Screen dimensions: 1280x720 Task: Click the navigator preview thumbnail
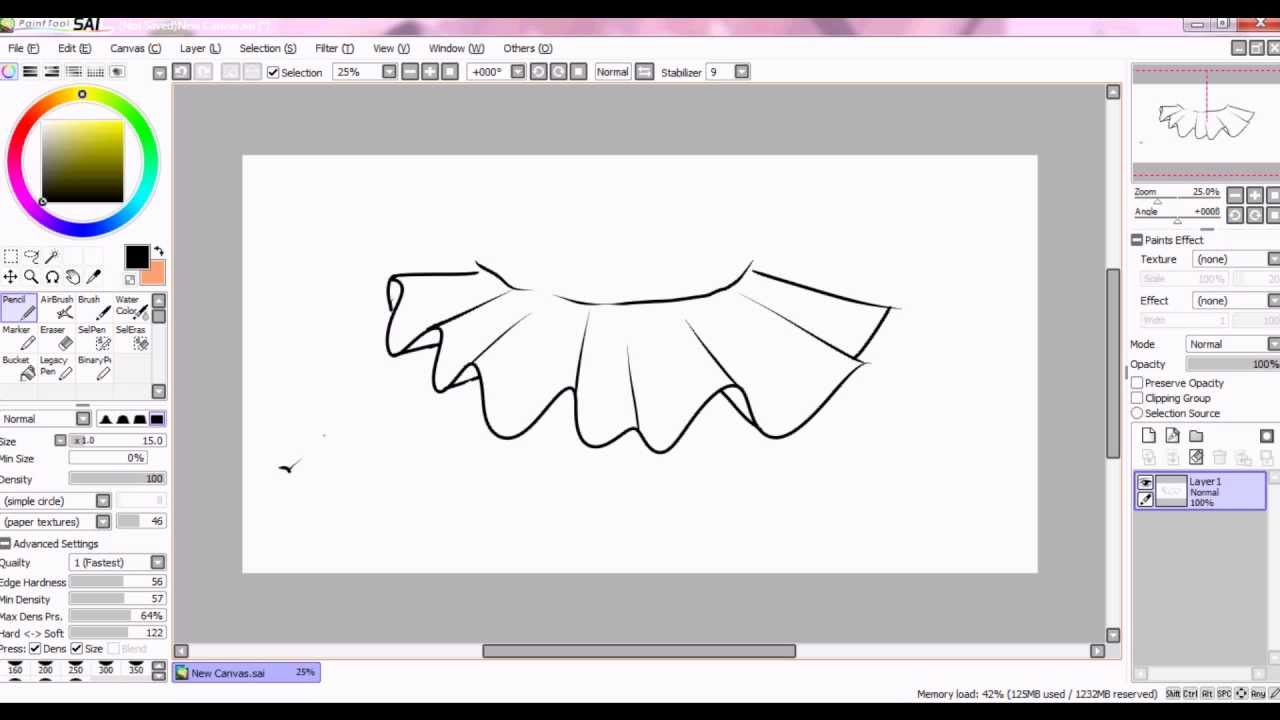point(1206,123)
